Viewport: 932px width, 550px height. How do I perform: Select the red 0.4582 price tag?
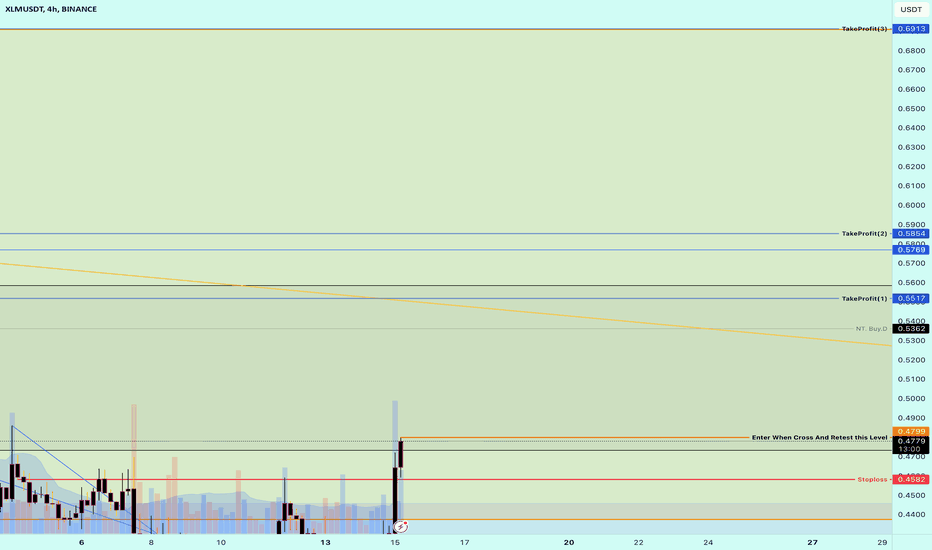point(911,479)
